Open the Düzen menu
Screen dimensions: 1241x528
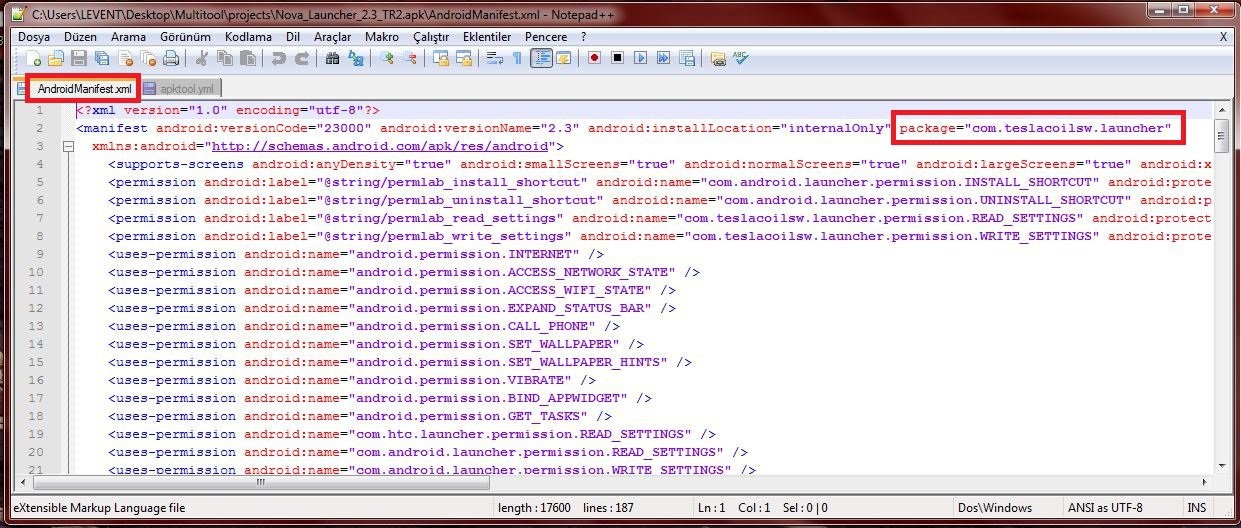tap(78, 37)
